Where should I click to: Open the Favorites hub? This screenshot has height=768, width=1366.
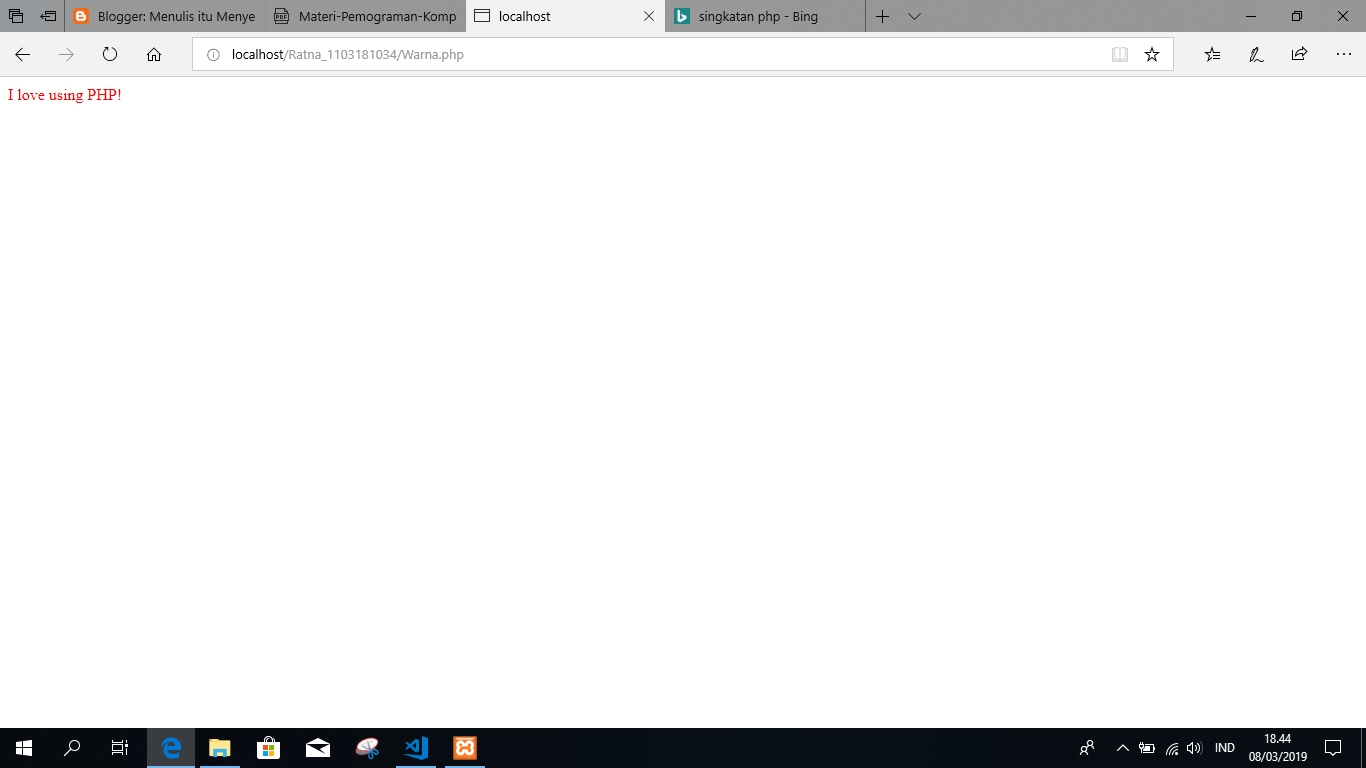click(x=1212, y=55)
